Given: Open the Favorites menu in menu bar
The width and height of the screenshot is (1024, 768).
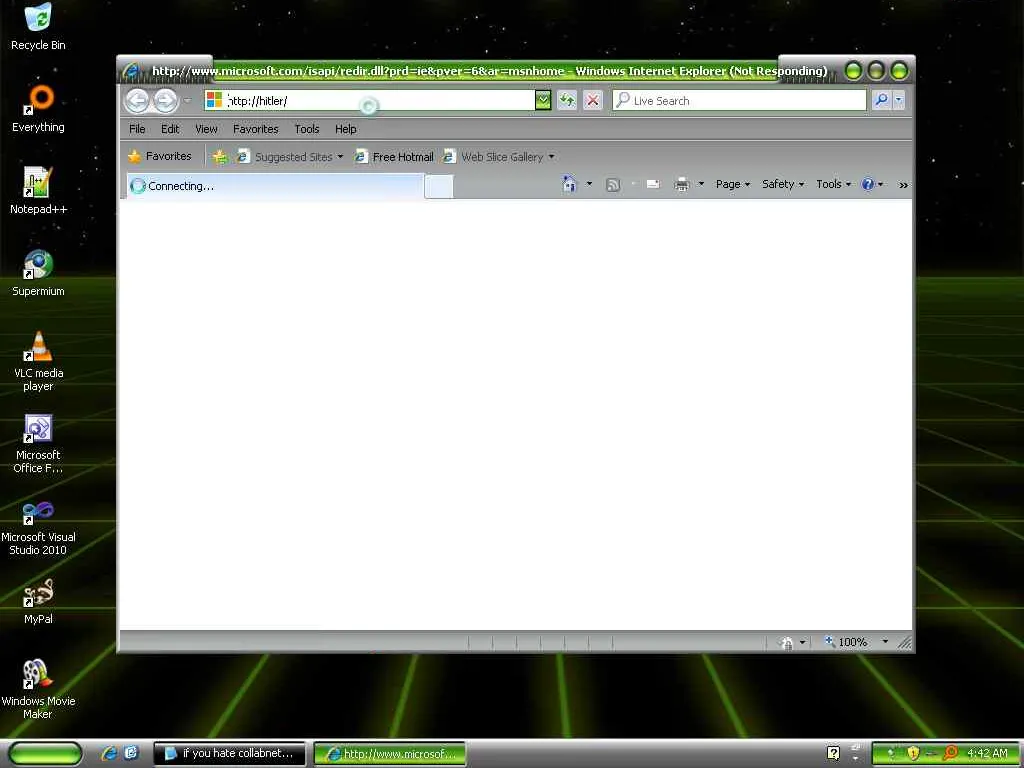Looking at the screenshot, I should point(255,129).
